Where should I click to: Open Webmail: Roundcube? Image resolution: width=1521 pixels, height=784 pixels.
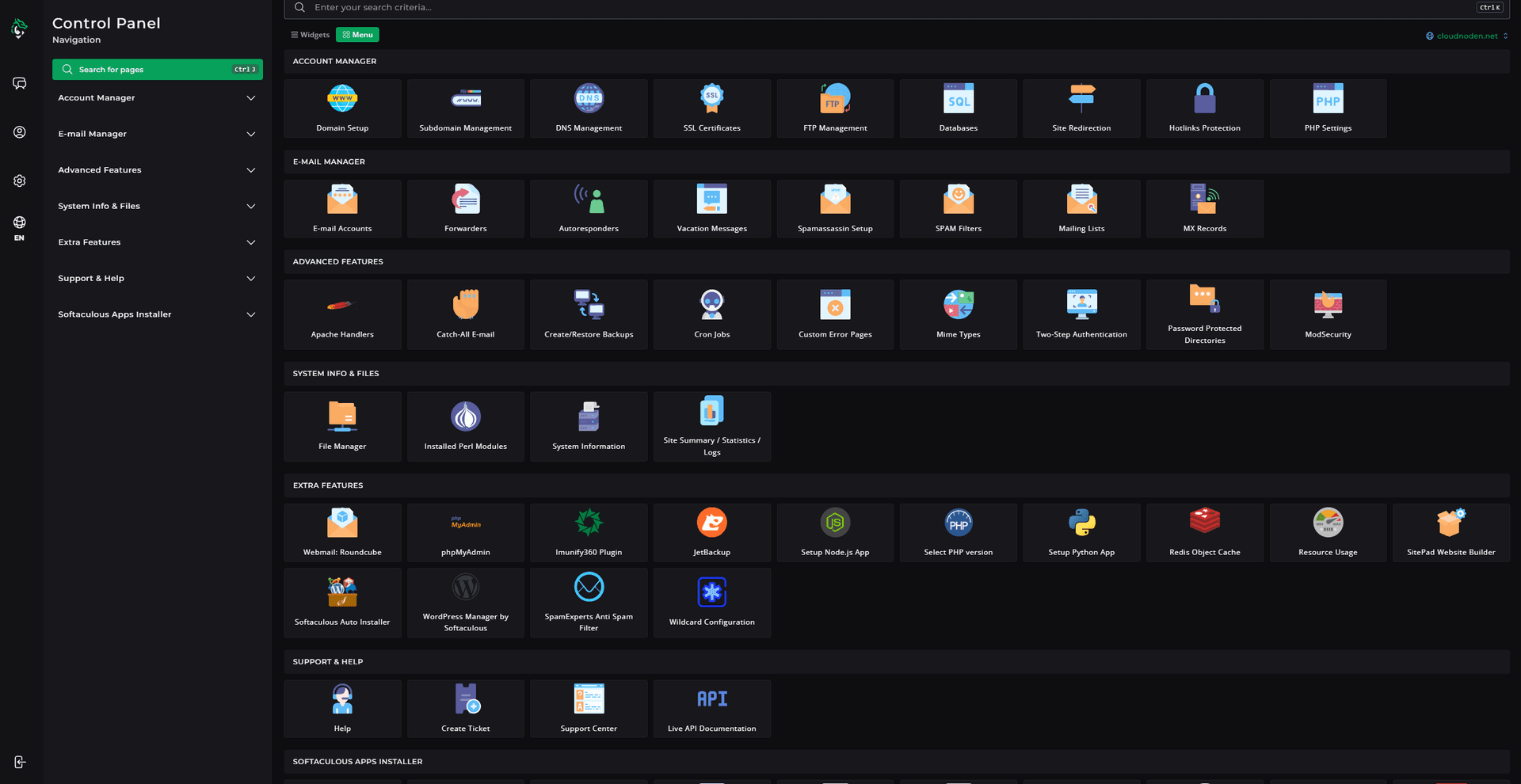(342, 531)
